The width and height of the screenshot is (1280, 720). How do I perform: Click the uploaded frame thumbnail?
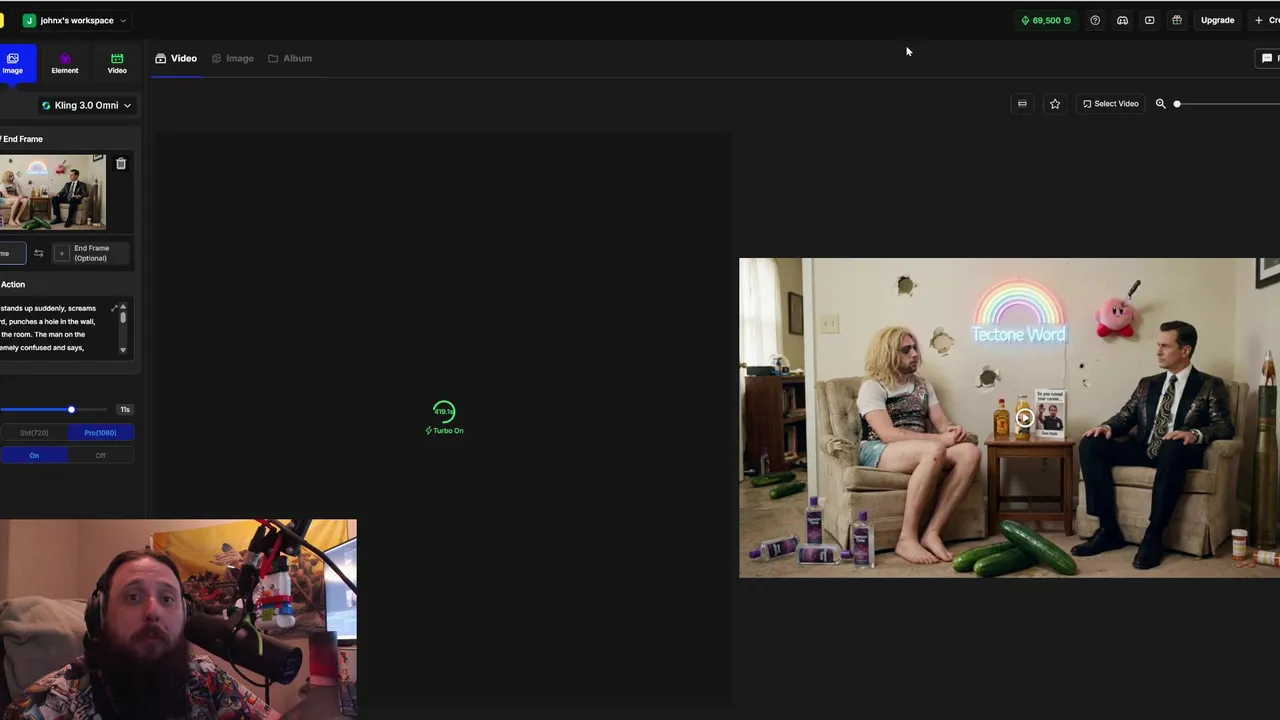point(52,191)
